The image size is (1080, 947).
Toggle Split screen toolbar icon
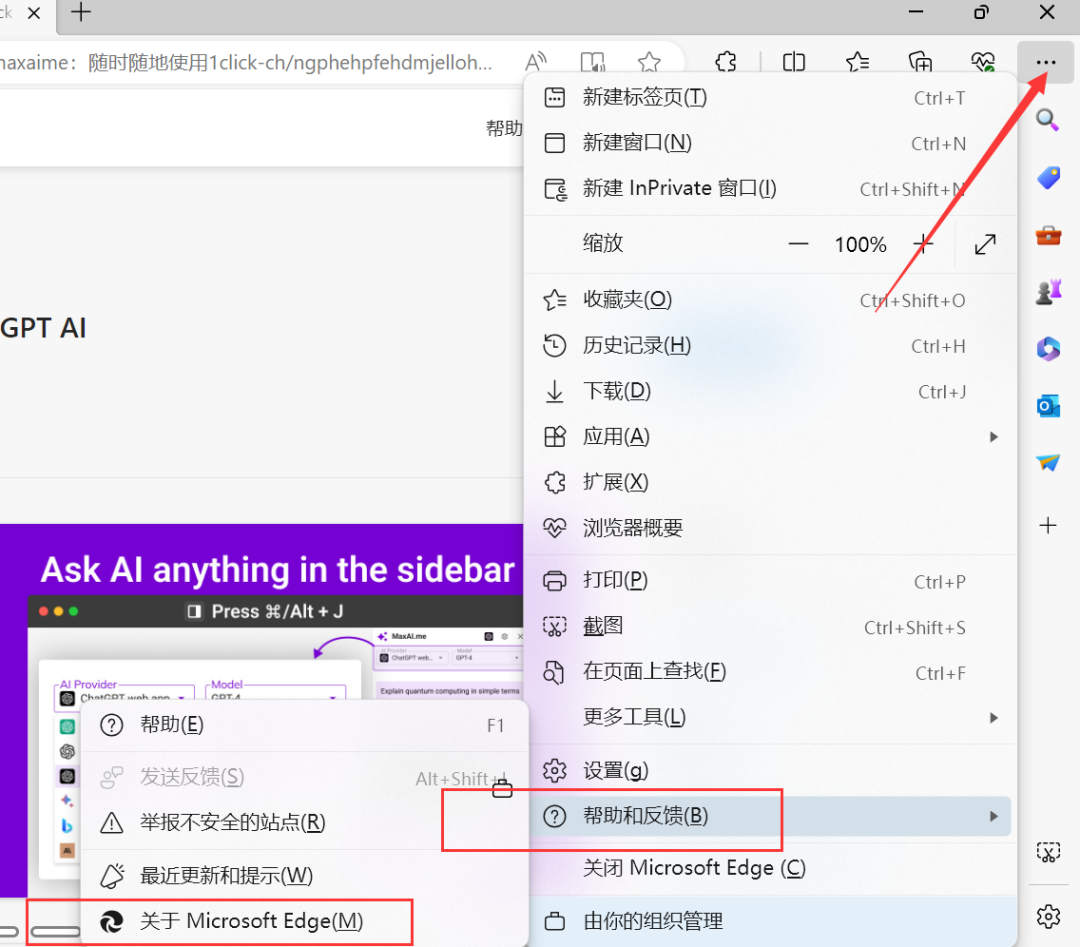793,63
